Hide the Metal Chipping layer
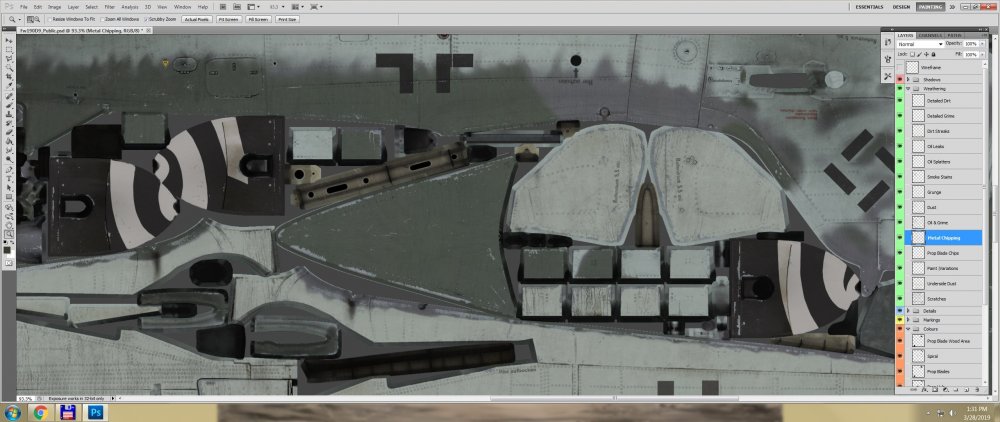 point(900,237)
